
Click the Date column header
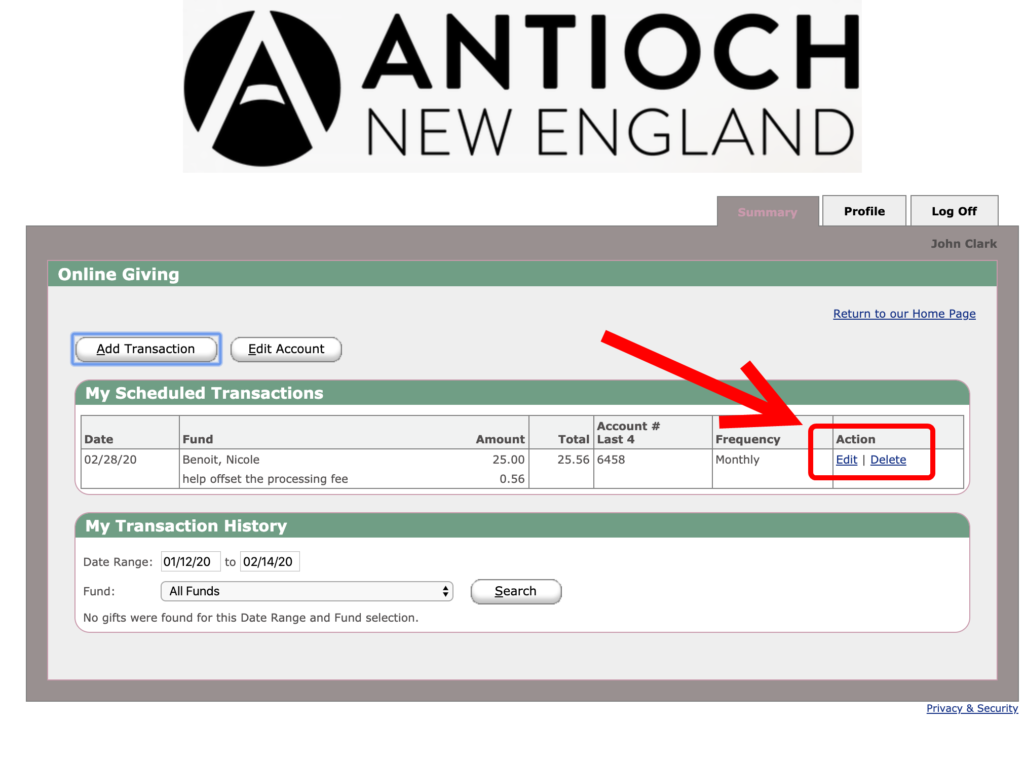tap(99, 440)
